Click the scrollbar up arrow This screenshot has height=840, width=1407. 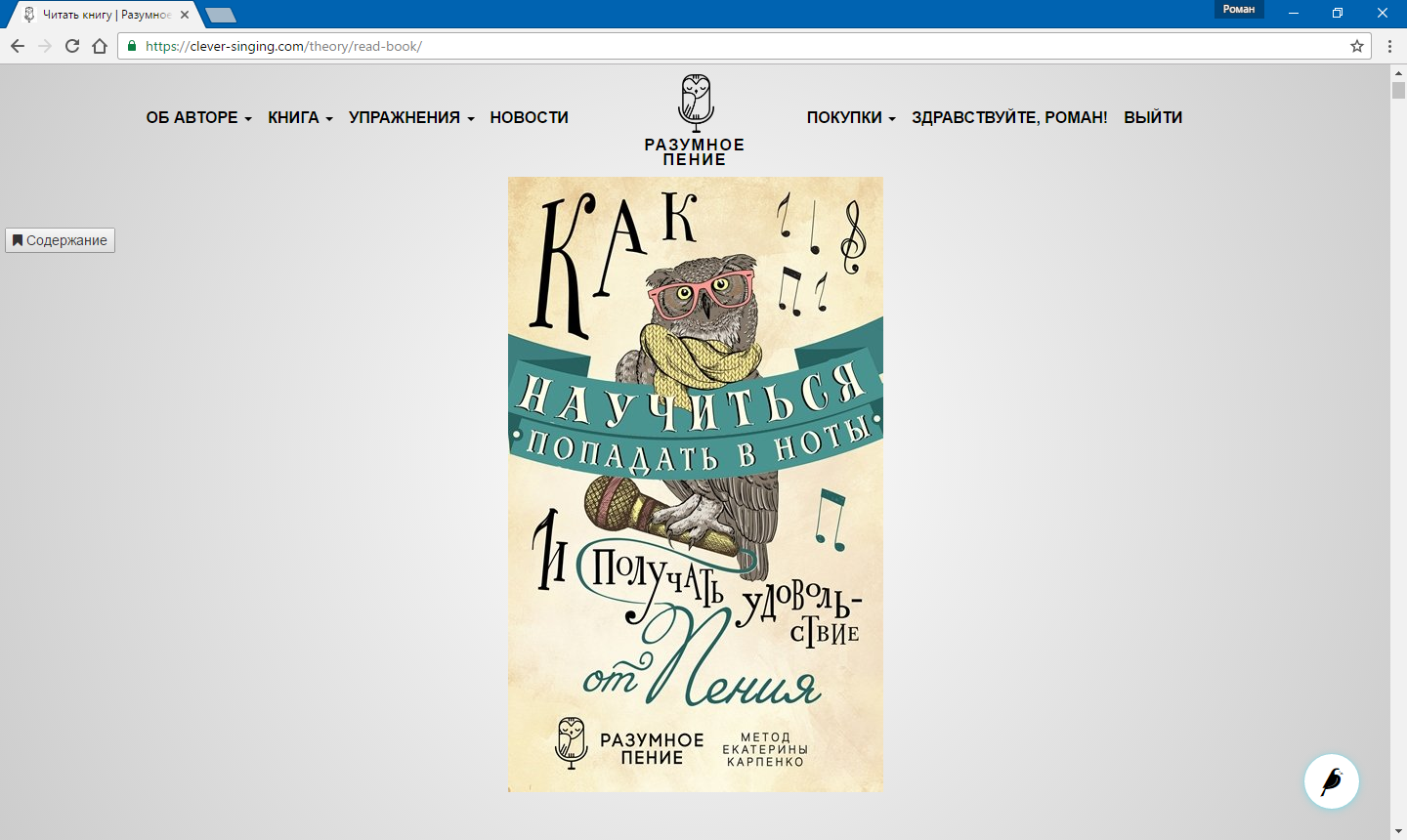coord(1398,72)
